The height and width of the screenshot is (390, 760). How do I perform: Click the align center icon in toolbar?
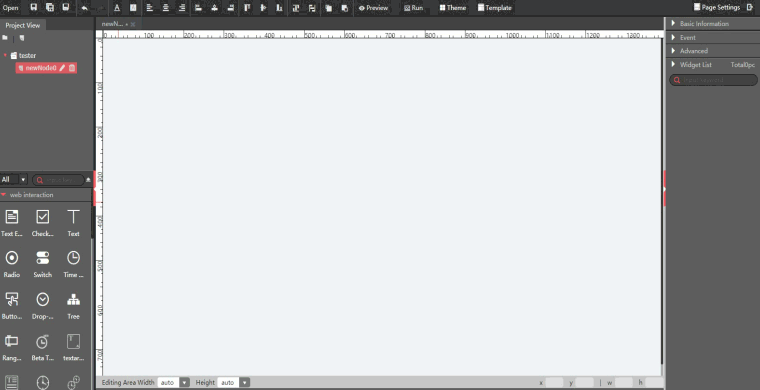[165, 8]
